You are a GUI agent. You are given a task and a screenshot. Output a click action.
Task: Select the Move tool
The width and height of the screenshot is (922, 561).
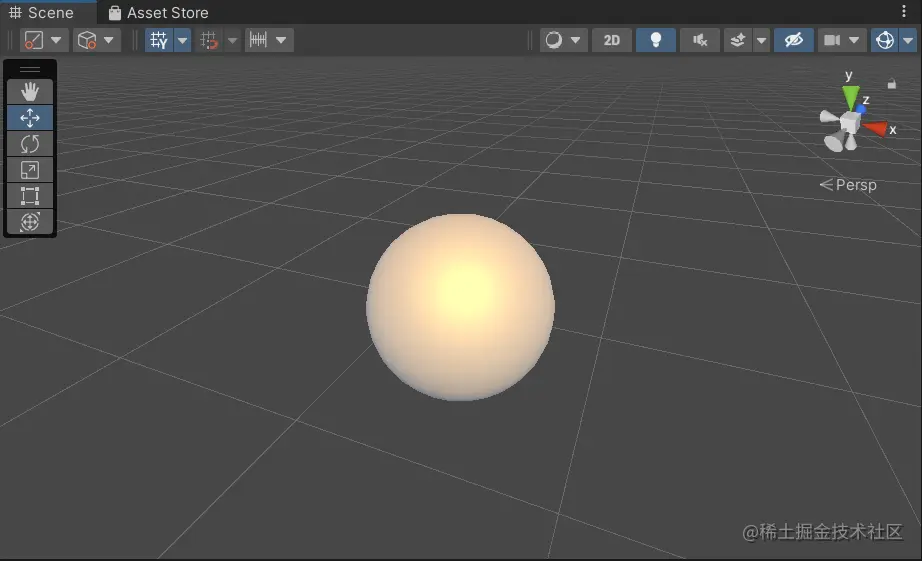[30, 118]
